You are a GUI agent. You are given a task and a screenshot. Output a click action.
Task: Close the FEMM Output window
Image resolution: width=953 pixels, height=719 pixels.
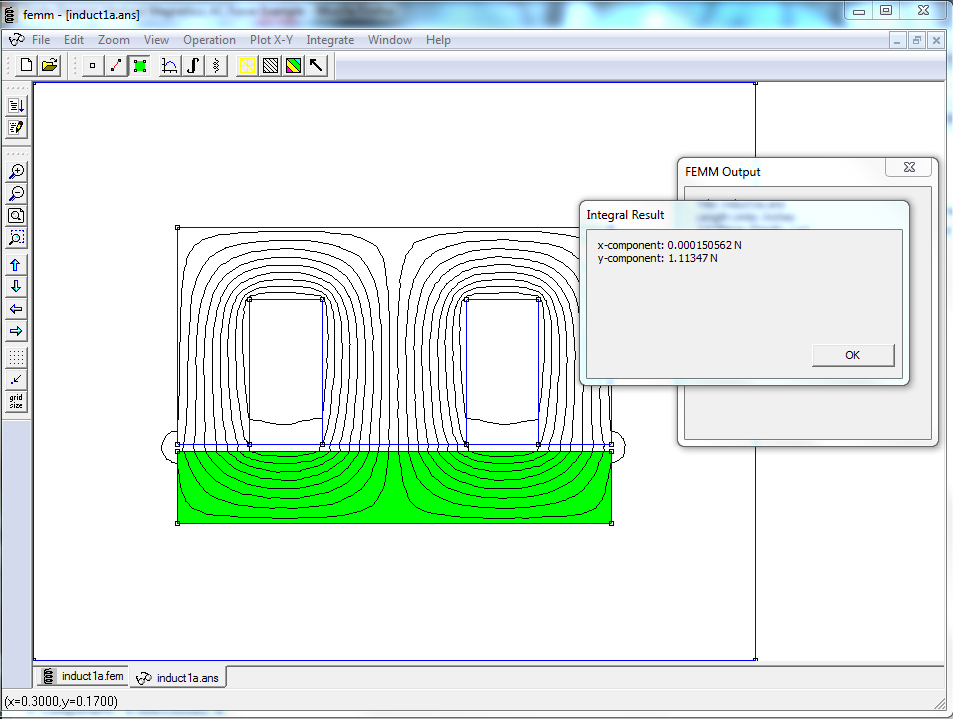coord(909,167)
